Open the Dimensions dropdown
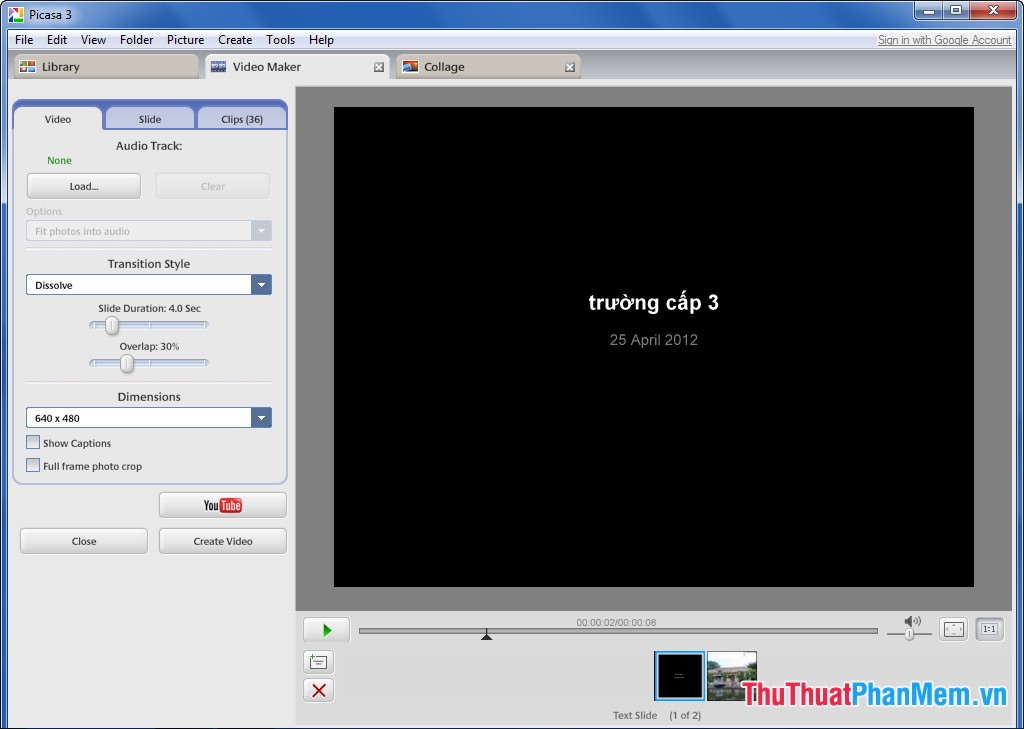 point(261,417)
